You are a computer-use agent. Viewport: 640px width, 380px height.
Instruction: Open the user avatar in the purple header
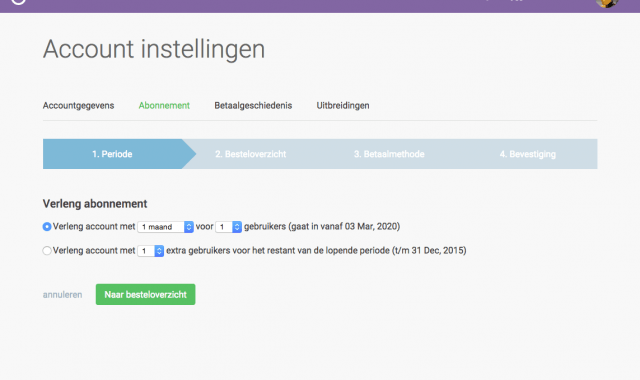click(607, 3)
